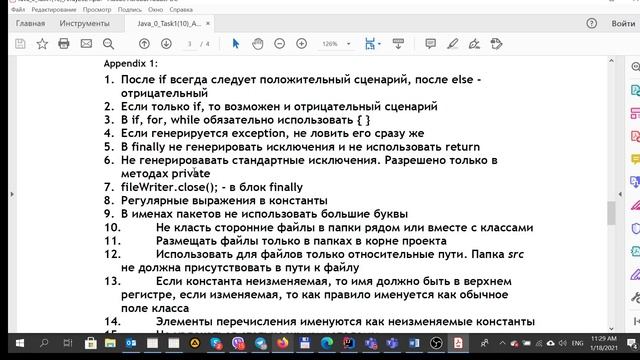This screenshot has width=640, height=360.
Task: Activate the Hand pan tool
Action: pyautogui.click(x=258, y=44)
